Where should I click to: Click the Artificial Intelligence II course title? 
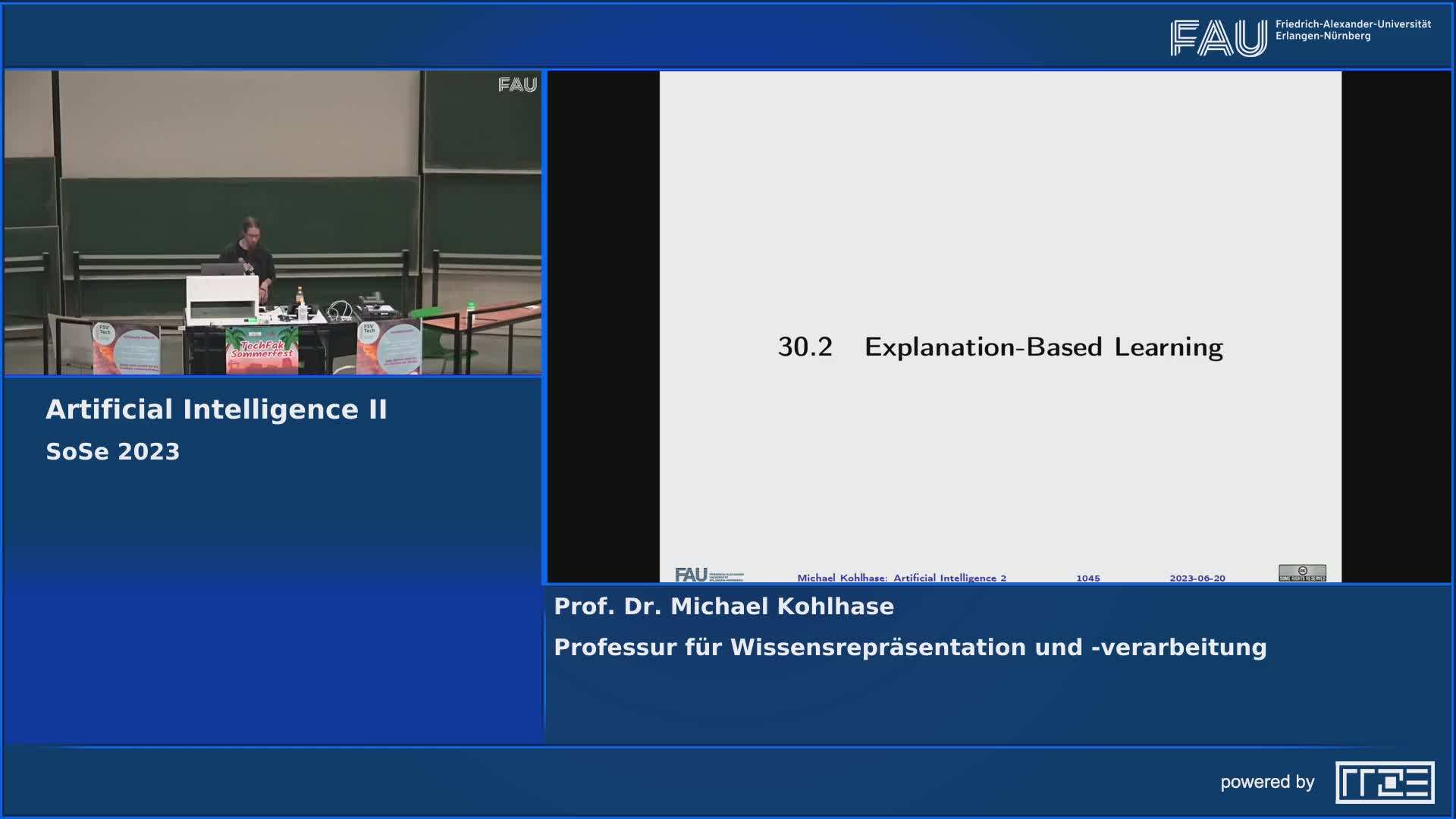click(216, 409)
